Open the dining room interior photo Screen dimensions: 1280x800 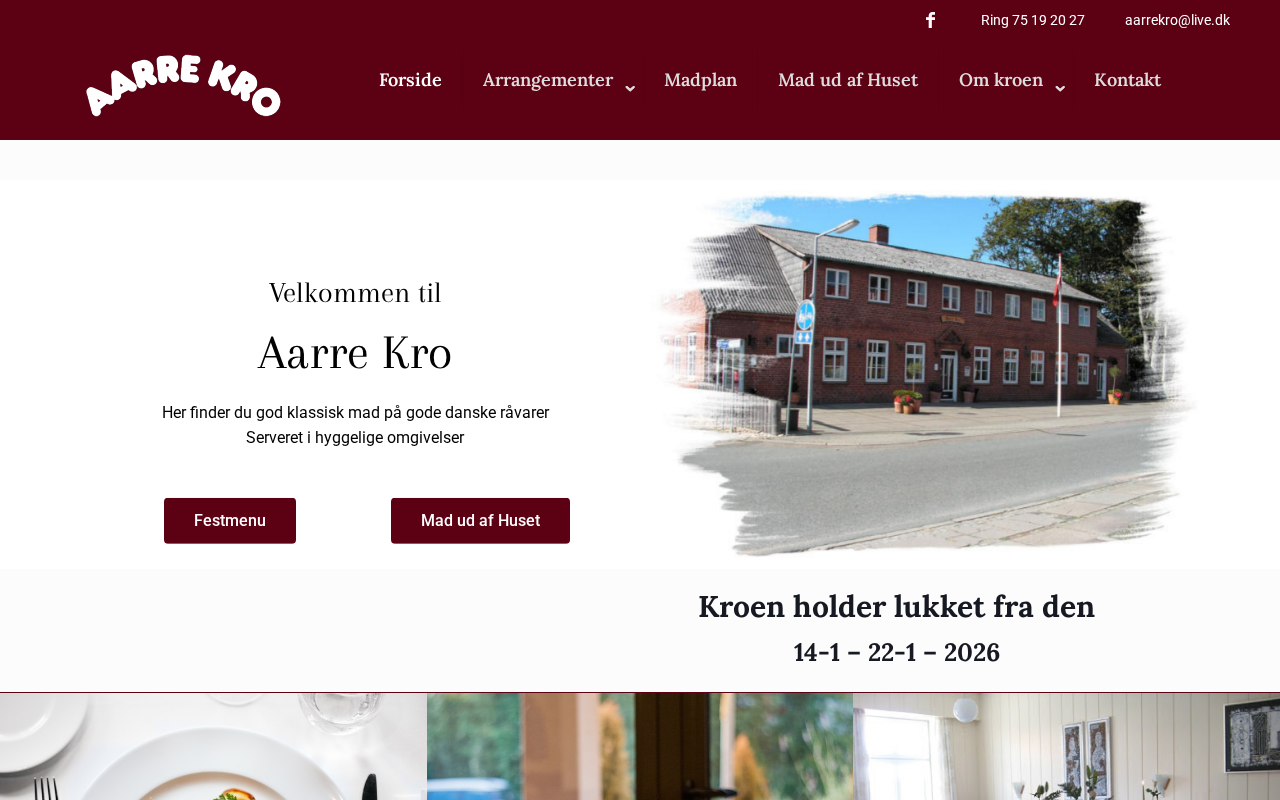[1066, 746]
